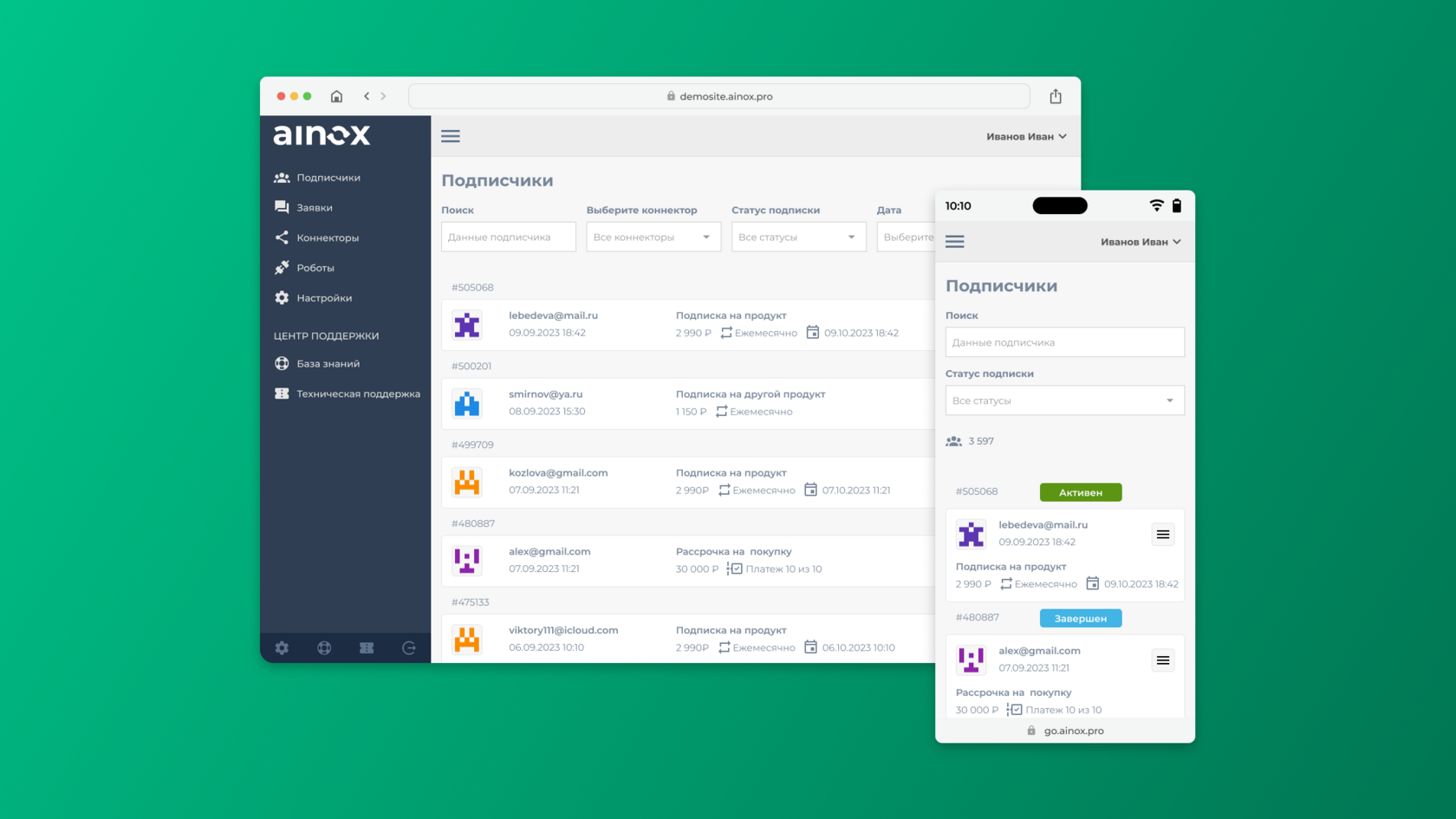The image size is (1456, 819).
Task: Click the browser share icon
Action: [1056, 96]
